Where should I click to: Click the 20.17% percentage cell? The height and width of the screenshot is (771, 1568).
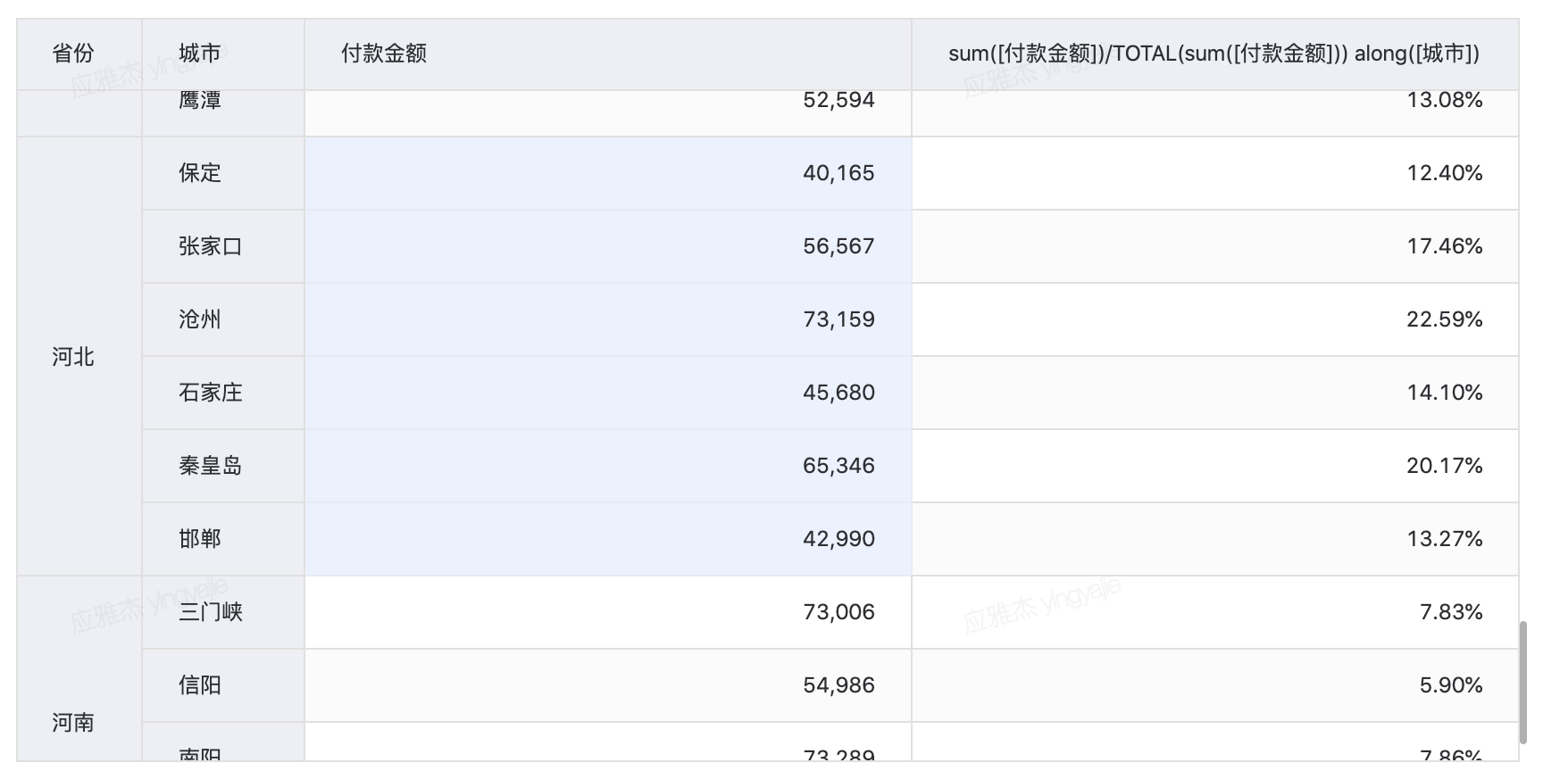tap(1444, 466)
